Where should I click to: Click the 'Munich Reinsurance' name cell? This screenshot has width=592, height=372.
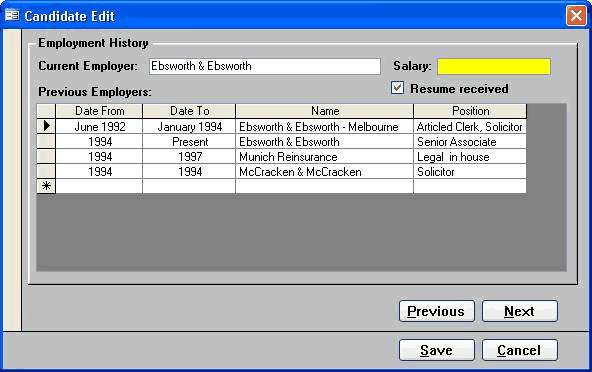point(325,157)
